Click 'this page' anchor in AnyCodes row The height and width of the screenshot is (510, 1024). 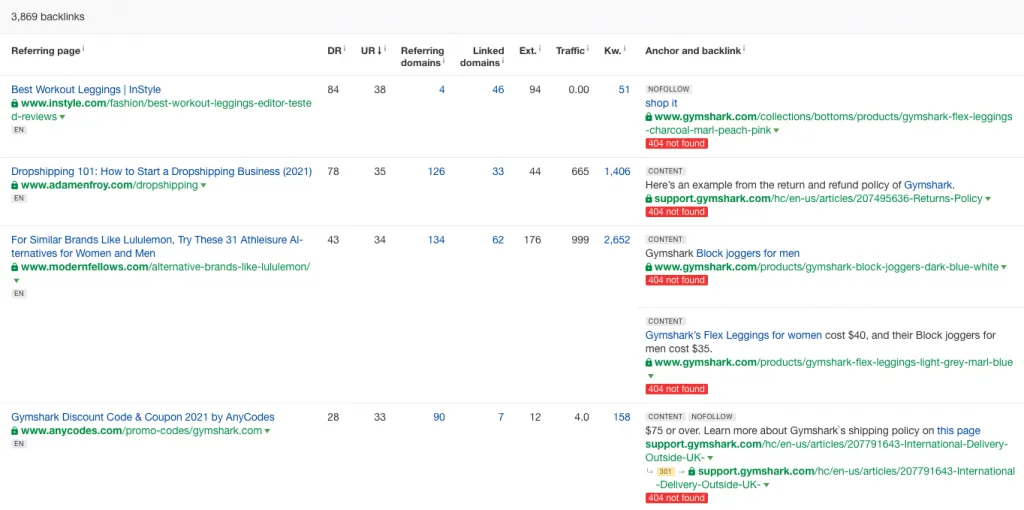(959, 431)
